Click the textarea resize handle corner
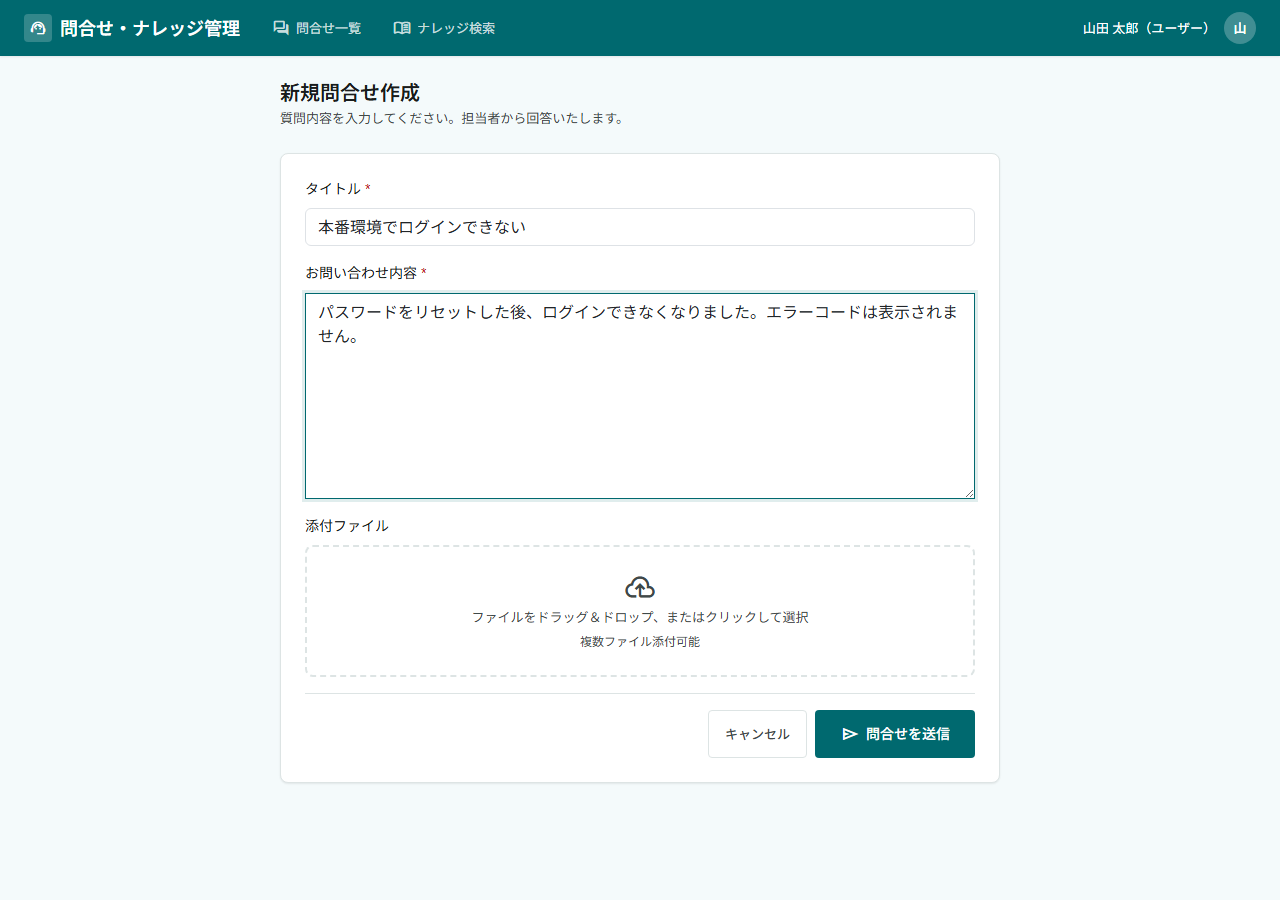The width and height of the screenshot is (1280, 900). [969, 493]
